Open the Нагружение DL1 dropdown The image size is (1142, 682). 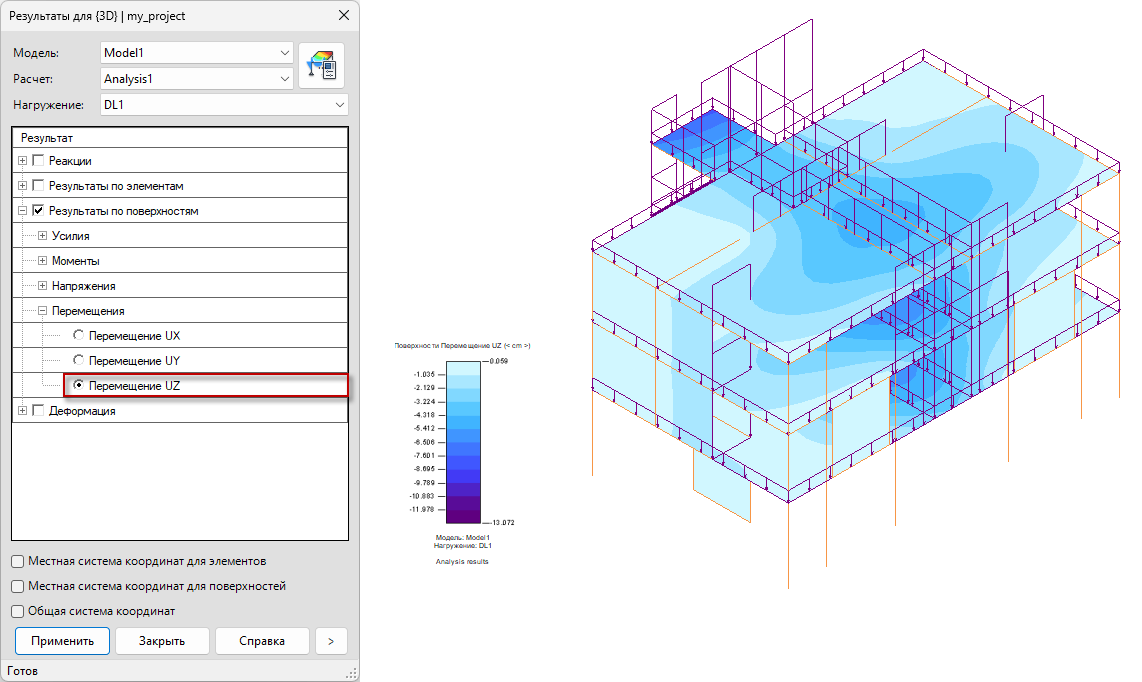tap(224, 105)
